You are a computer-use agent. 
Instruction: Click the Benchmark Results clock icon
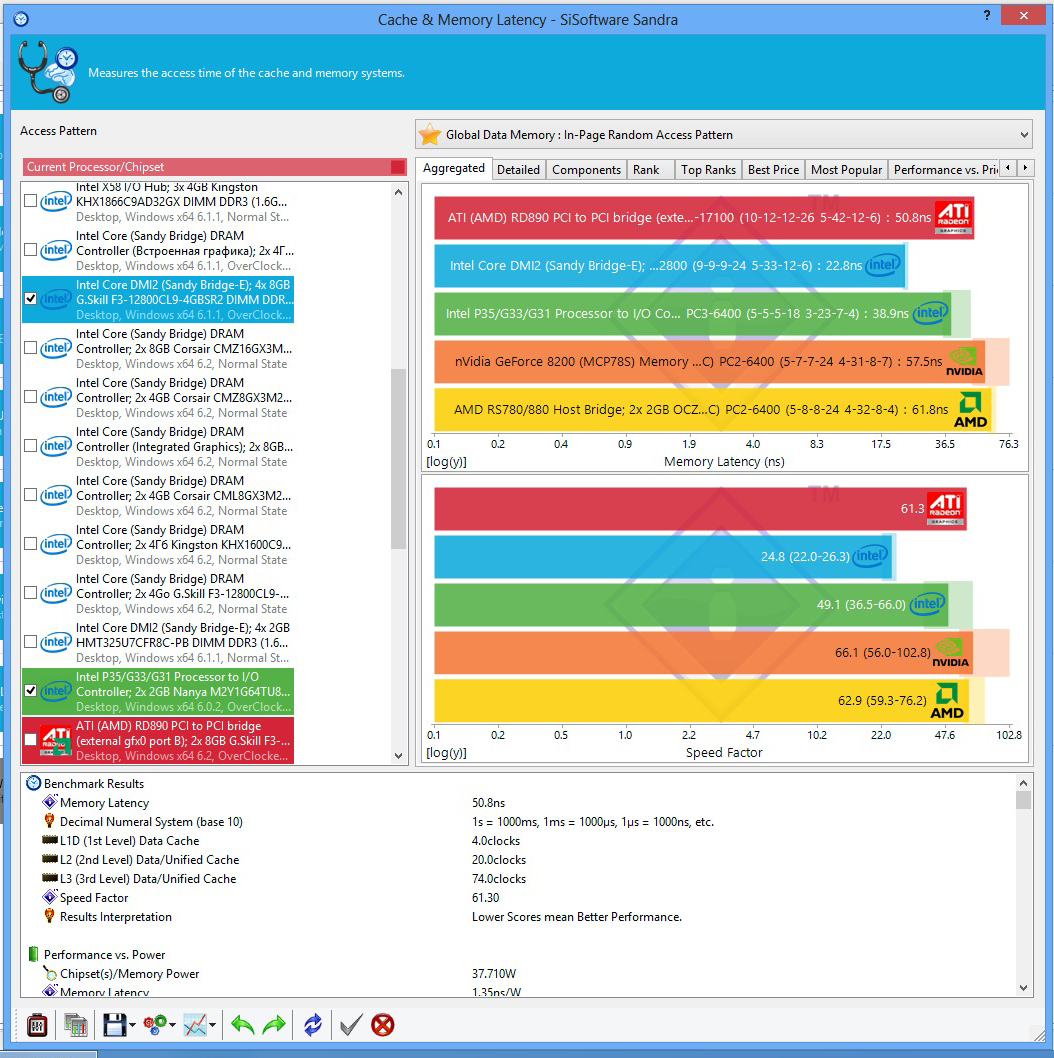click(33, 783)
